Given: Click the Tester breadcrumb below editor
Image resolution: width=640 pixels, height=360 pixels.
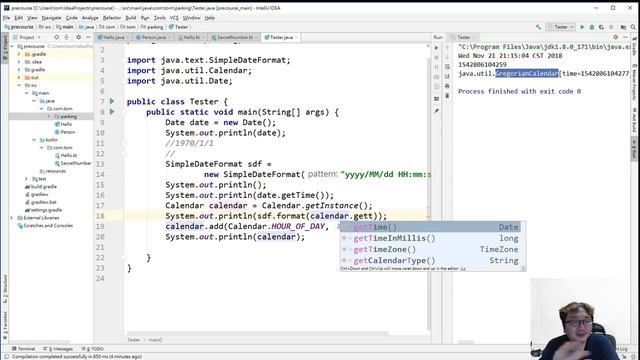Looking at the screenshot, I should coord(133,340).
